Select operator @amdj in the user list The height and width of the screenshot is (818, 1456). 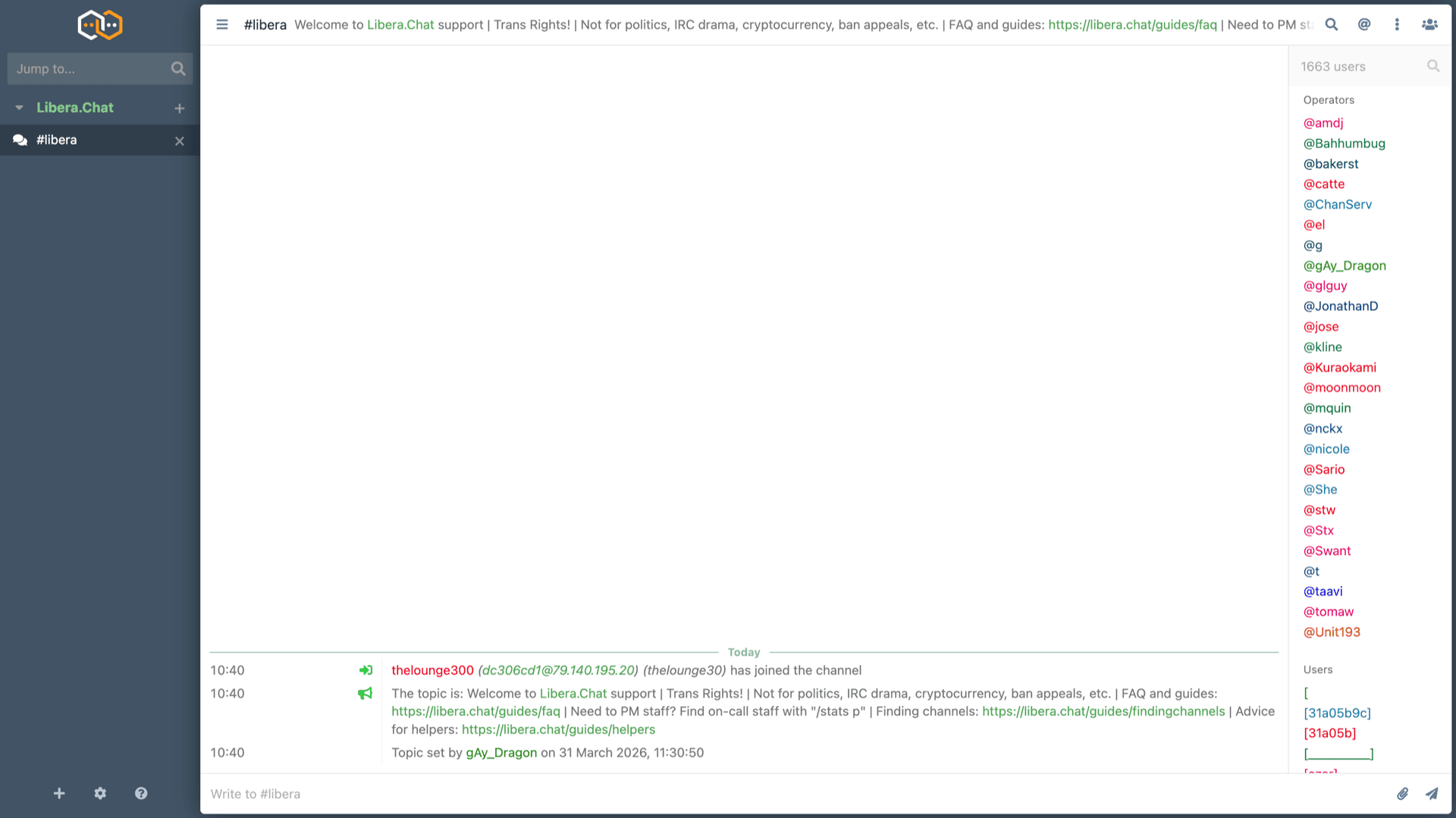(x=1323, y=123)
